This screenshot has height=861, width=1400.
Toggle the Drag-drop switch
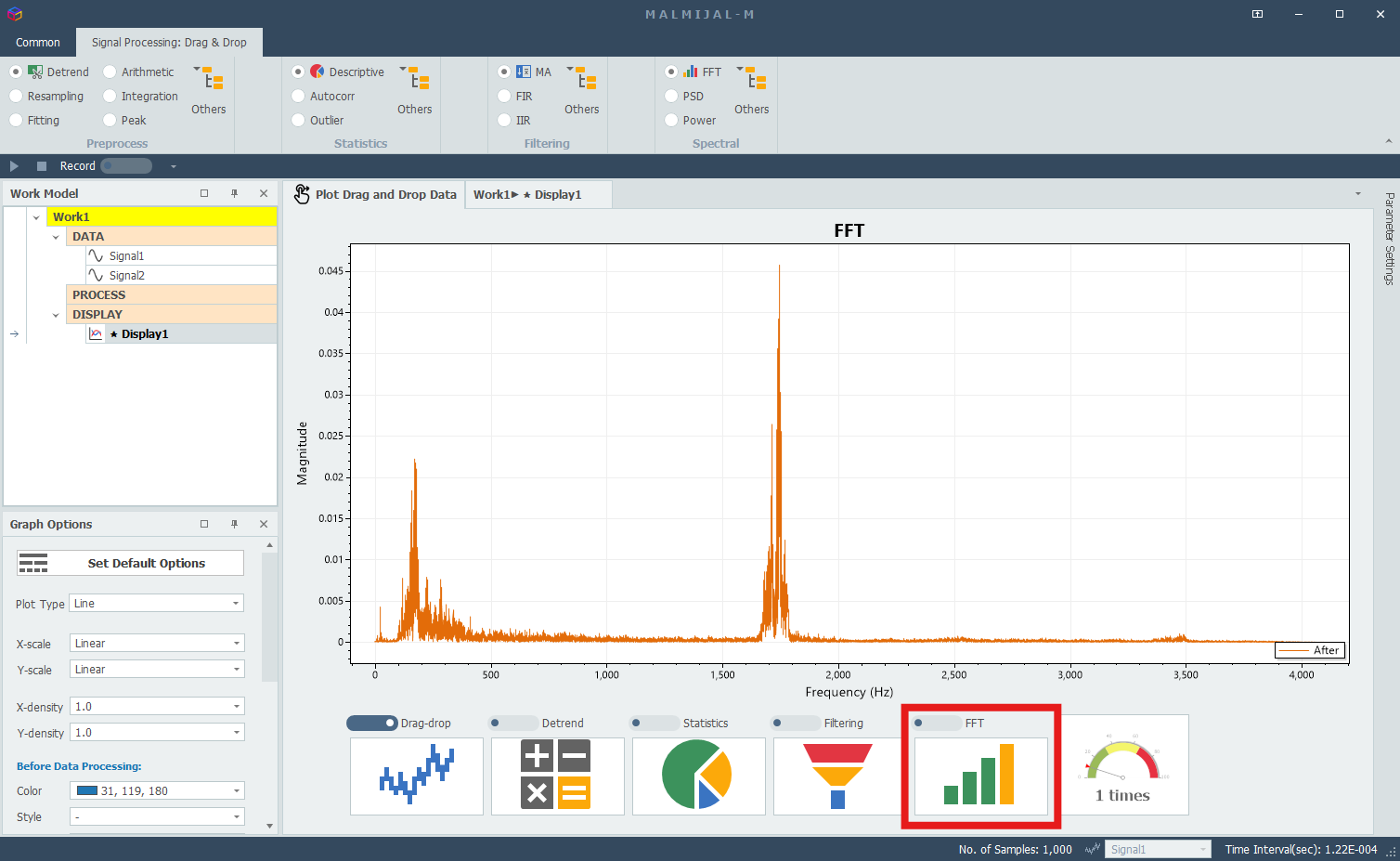(x=372, y=723)
